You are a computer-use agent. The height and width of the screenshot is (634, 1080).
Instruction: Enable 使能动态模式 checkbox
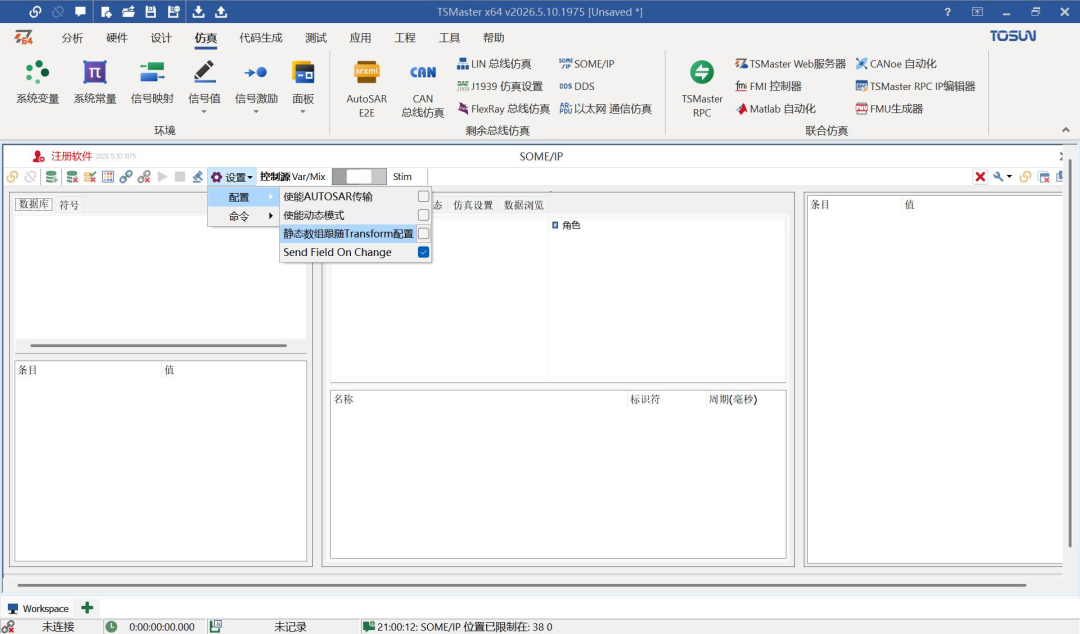tap(424, 215)
